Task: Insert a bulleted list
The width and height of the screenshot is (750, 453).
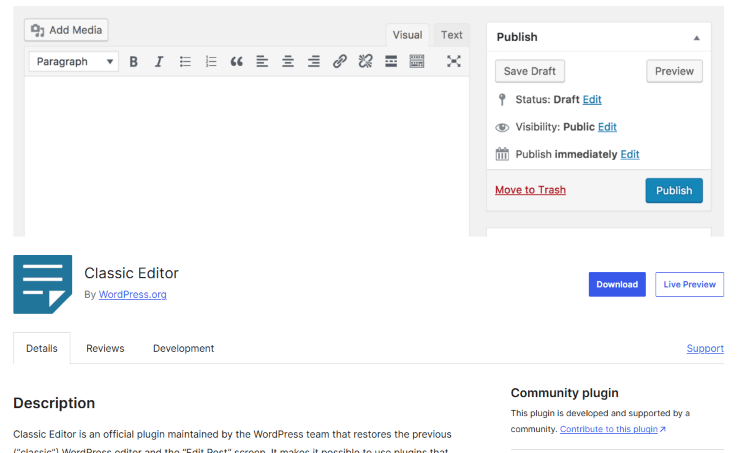Action: coord(185,62)
